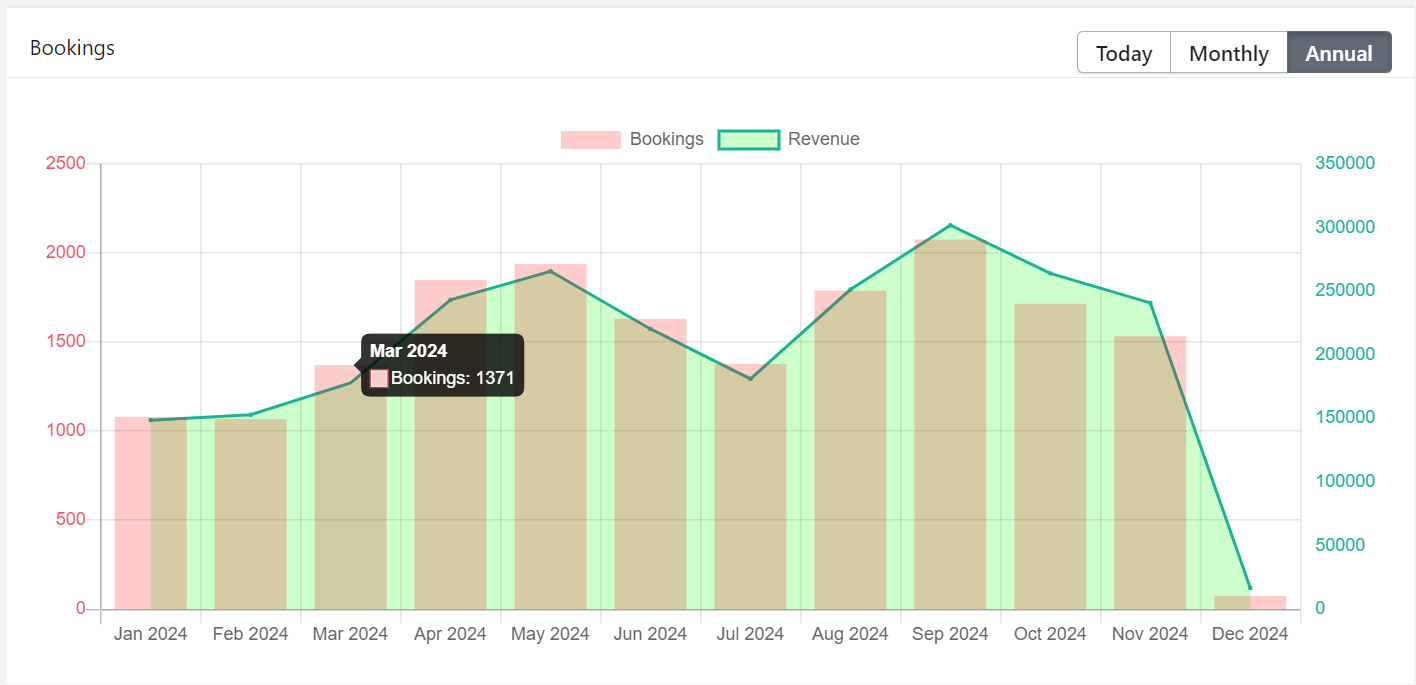Select the Jun 2024 bookings bar
Screen dimensions: 1416x685
coord(651,464)
